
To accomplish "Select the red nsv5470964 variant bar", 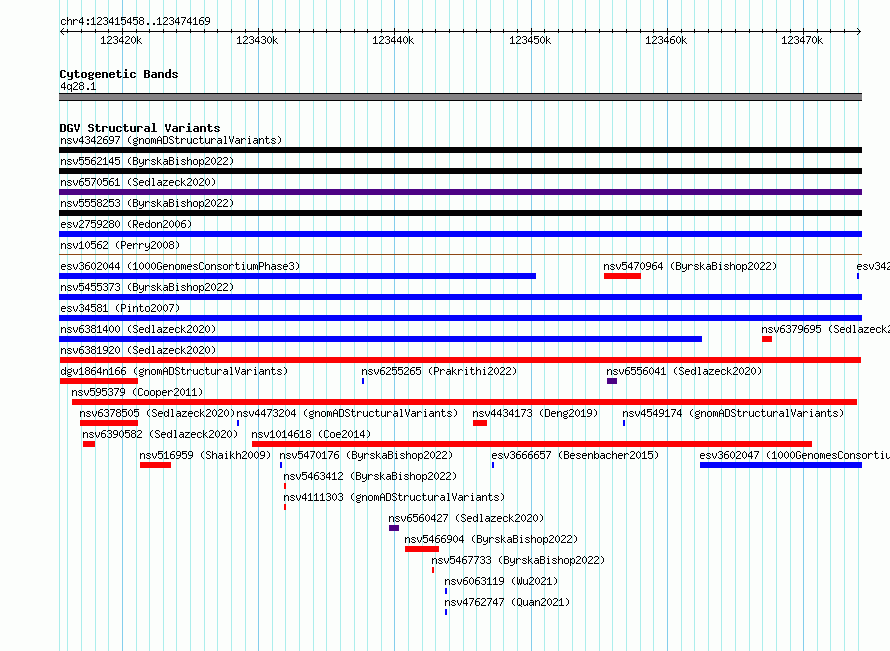I will (622, 276).
